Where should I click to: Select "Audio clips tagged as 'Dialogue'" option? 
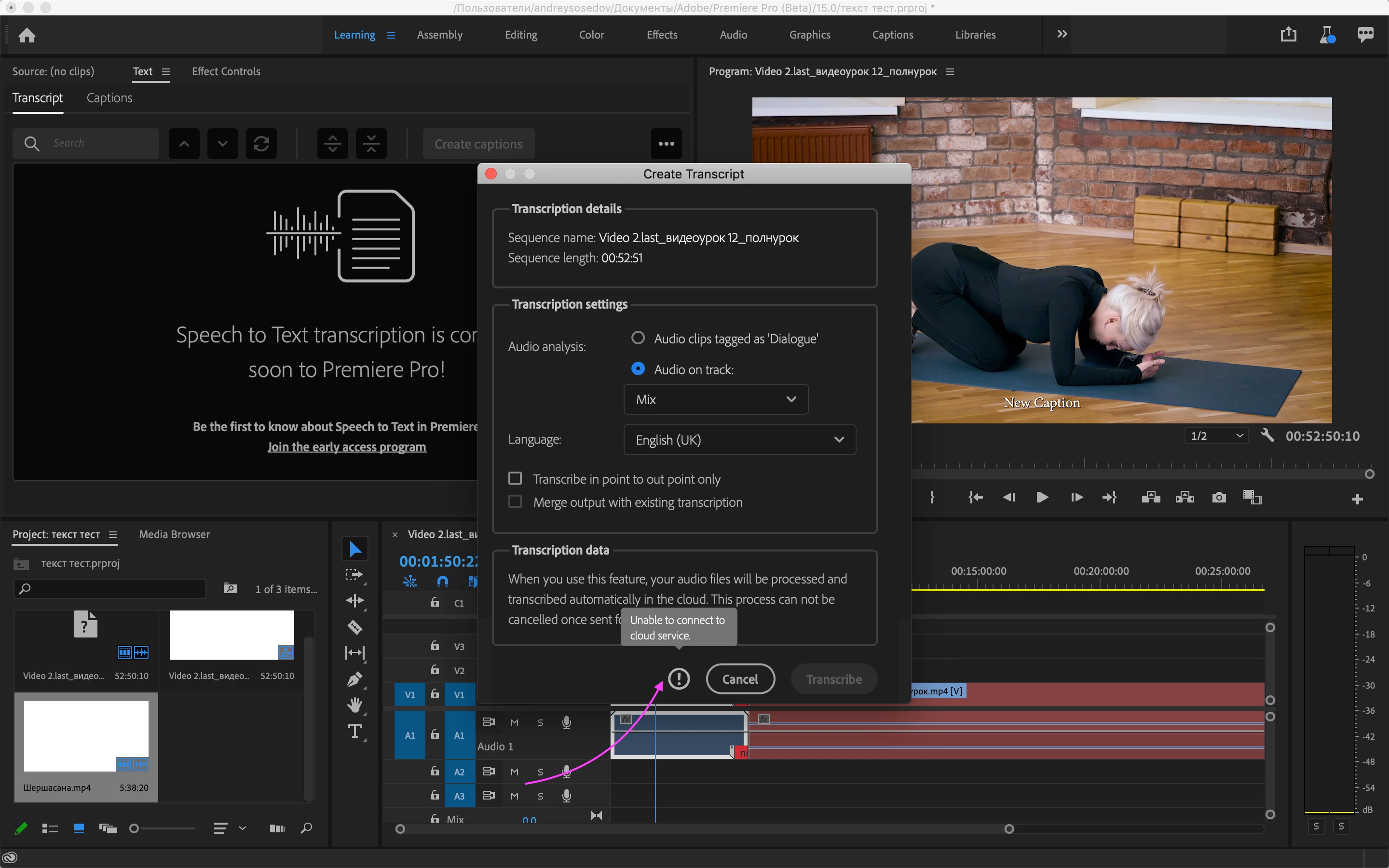pyautogui.click(x=638, y=338)
